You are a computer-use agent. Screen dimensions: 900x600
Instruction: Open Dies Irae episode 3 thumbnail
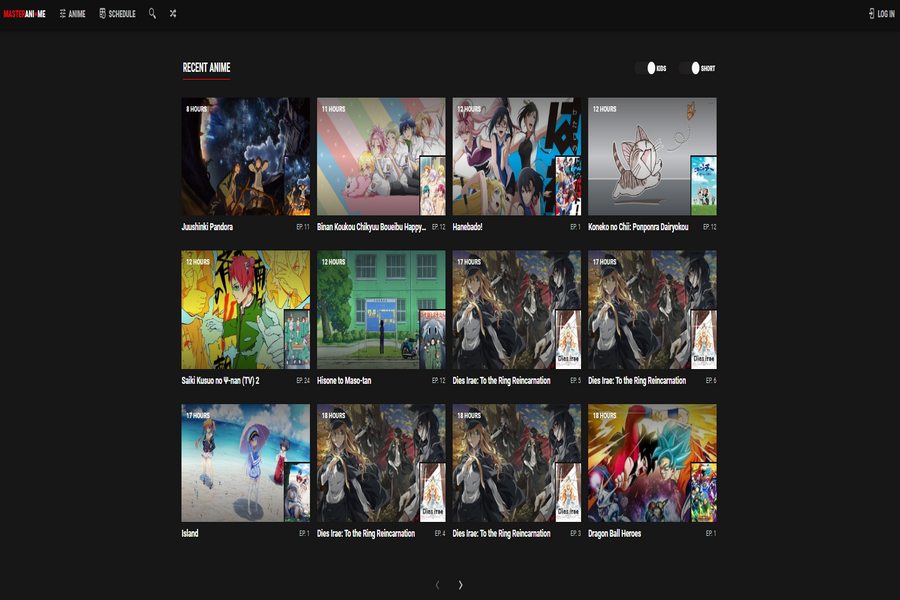point(517,463)
